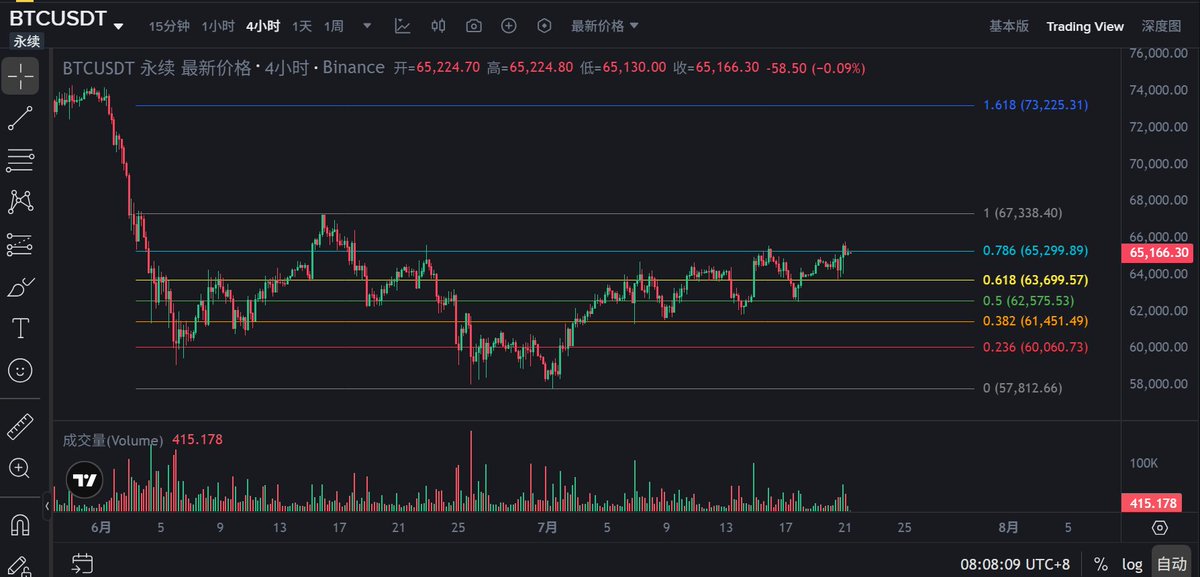Click the 收=65,166.30 close value in legend
Image resolution: width=1200 pixels, height=577 pixels.
pyautogui.click(x=717, y=68)
